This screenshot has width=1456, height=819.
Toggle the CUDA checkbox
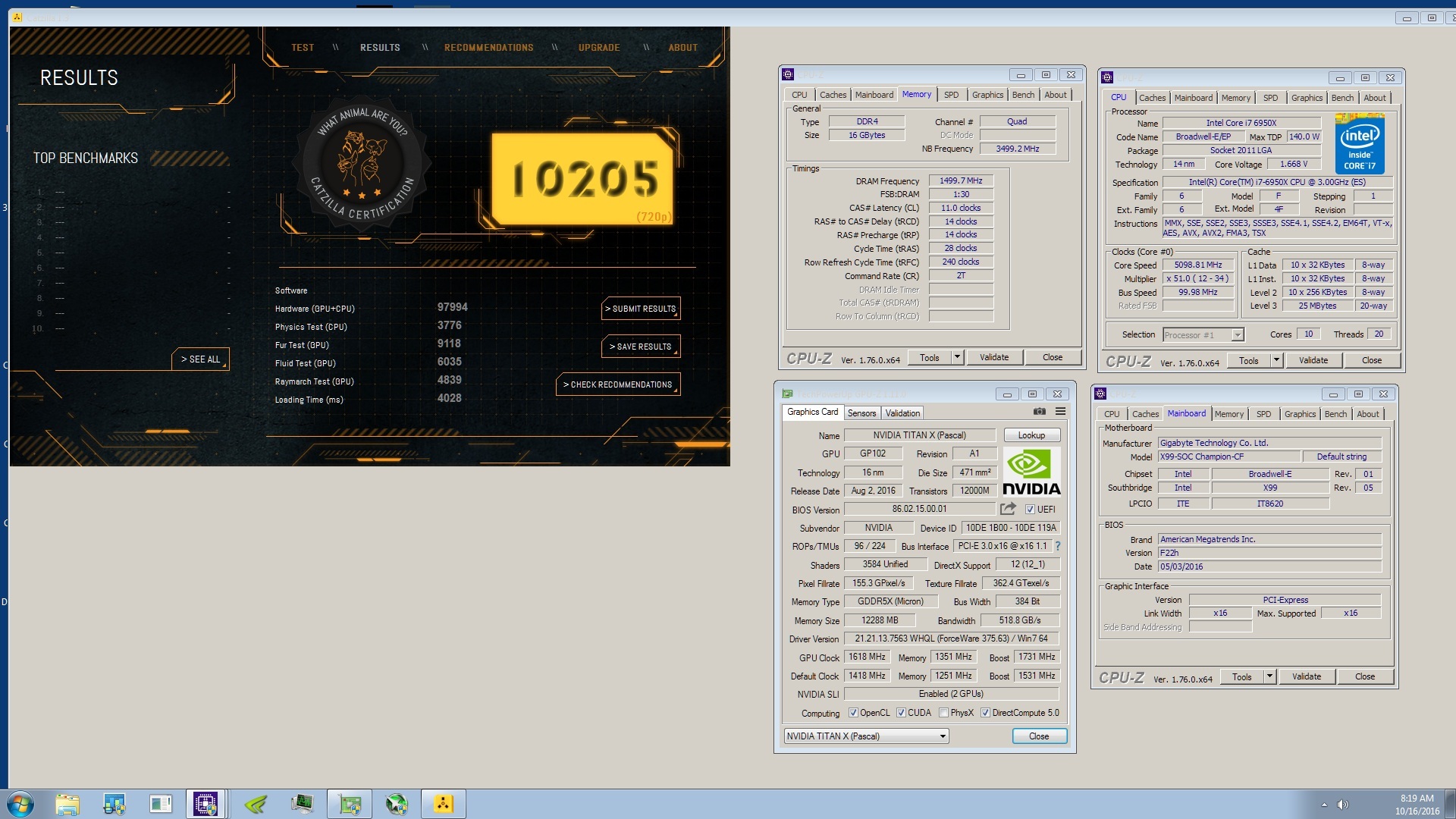pyautogui.click(x=901, y=713)
